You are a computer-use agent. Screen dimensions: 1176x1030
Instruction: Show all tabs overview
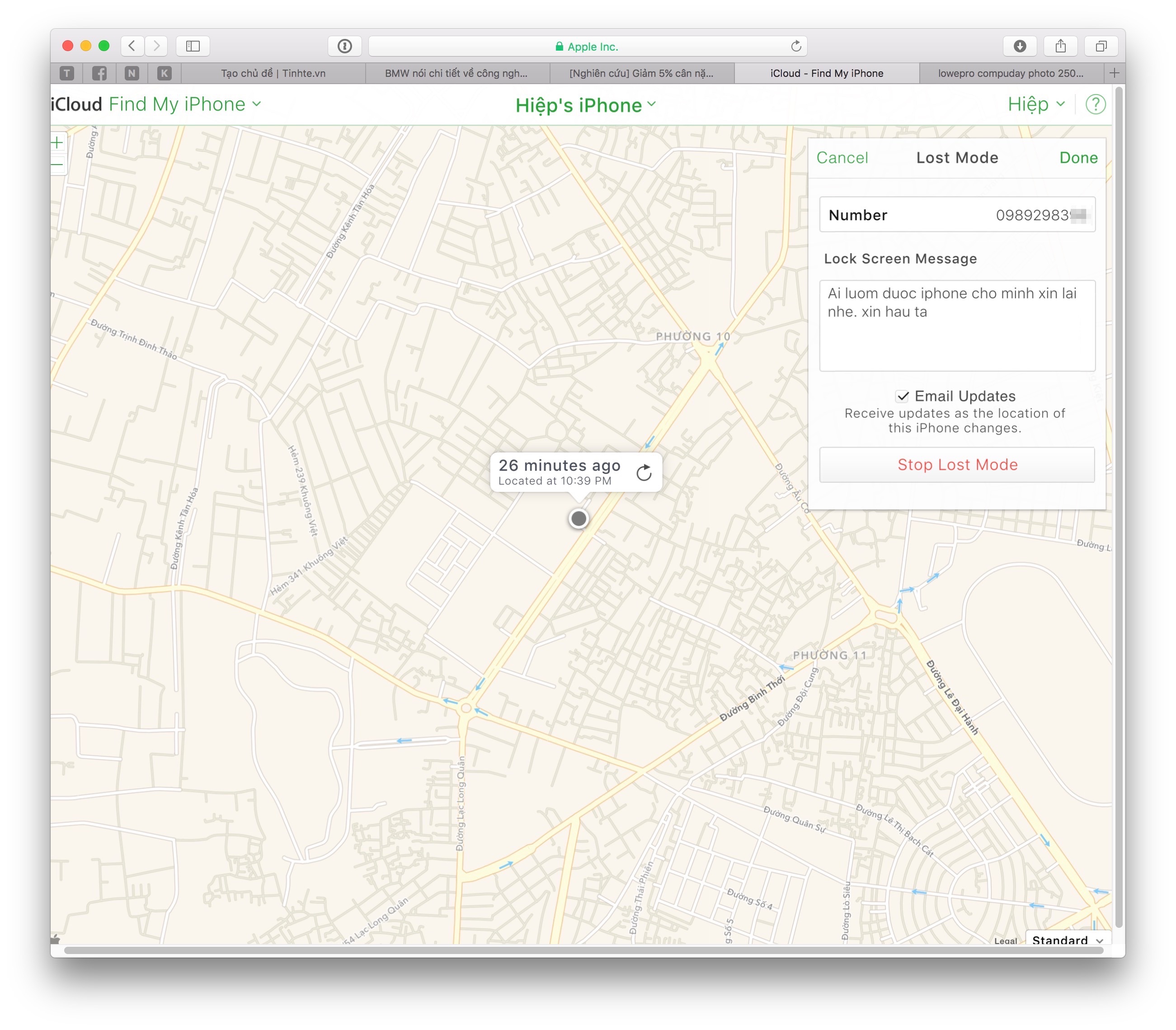point(1101,46)
